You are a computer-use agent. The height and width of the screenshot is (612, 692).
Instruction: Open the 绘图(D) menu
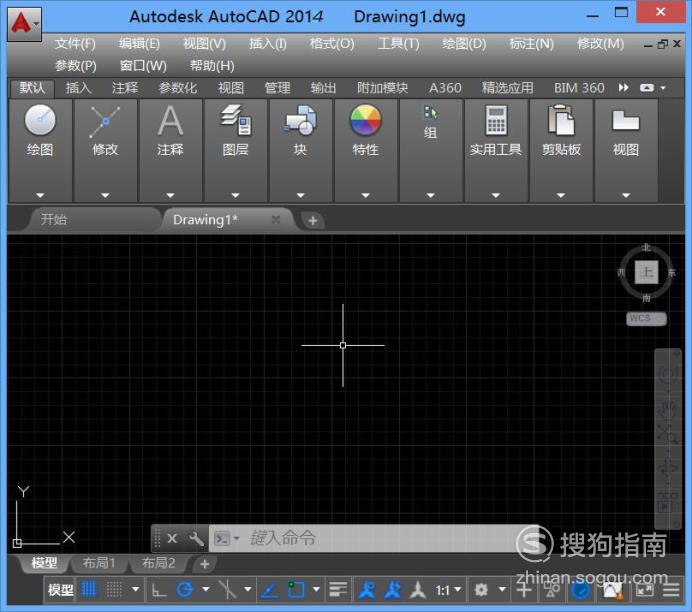coord(464,44)
